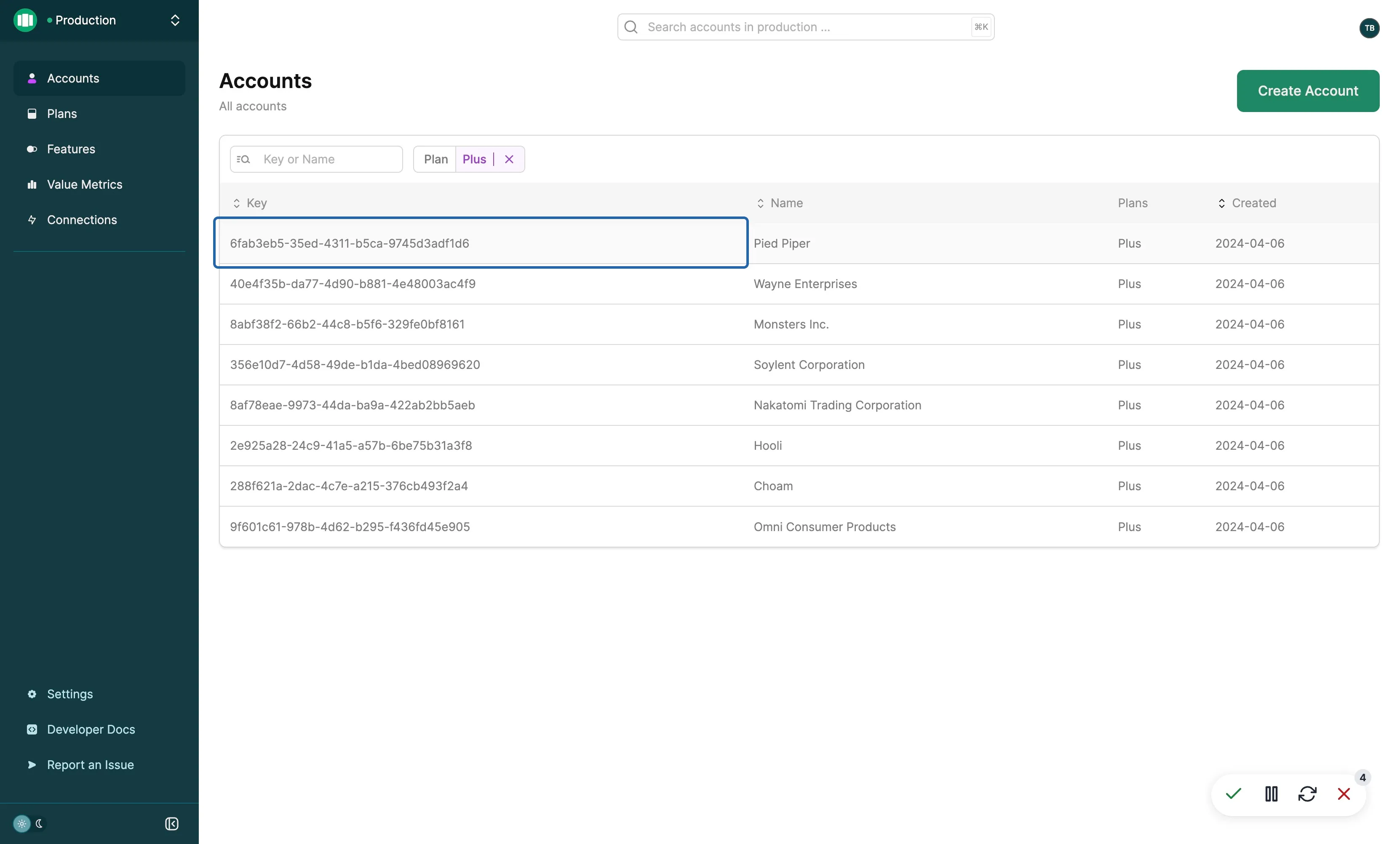Sort the table by Created column
Viewport: 1400px width, 844px height.
click(1247, 203)
